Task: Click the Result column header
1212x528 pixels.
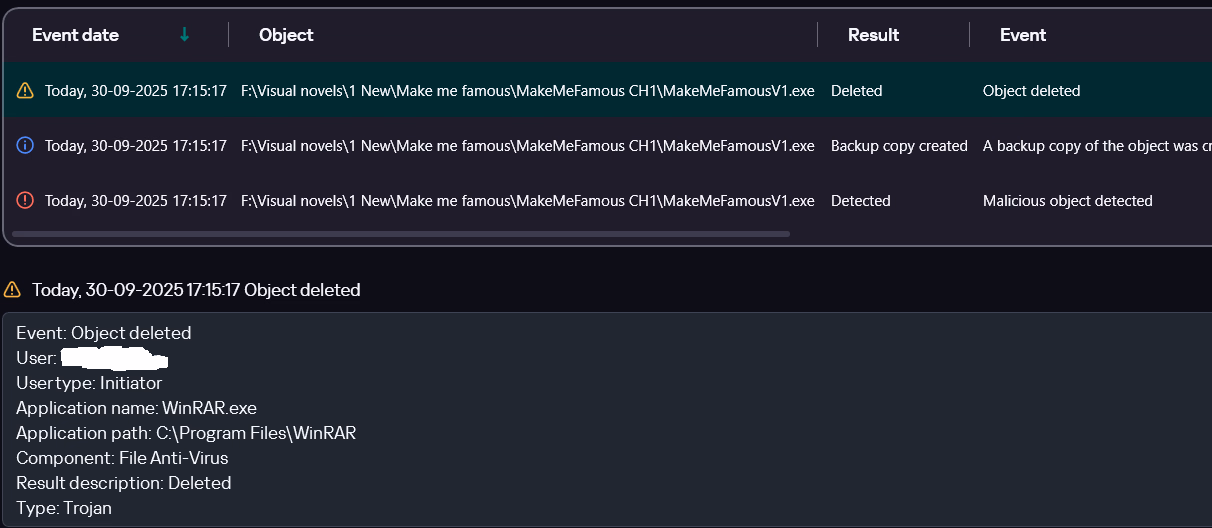Action: coord(873,35)
